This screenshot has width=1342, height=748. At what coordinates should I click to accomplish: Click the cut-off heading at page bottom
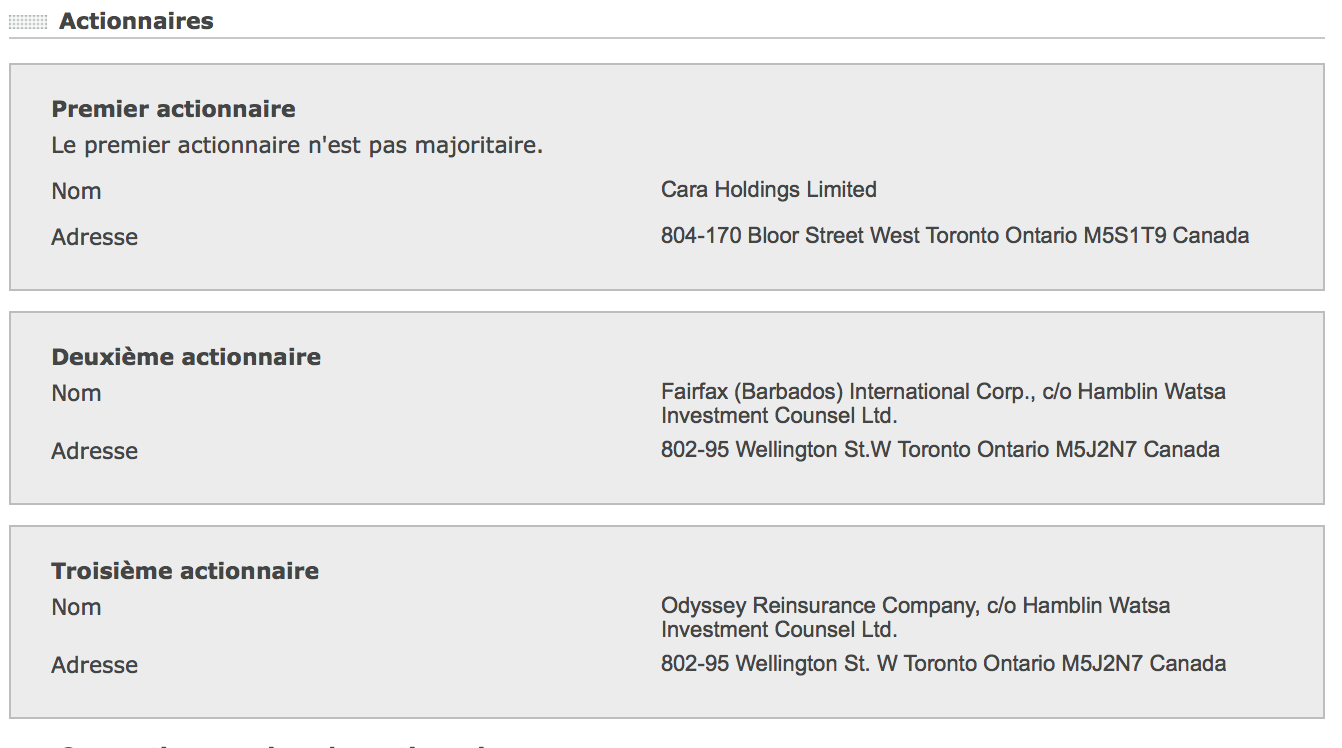pyautogui.click(x=270, y=744)
